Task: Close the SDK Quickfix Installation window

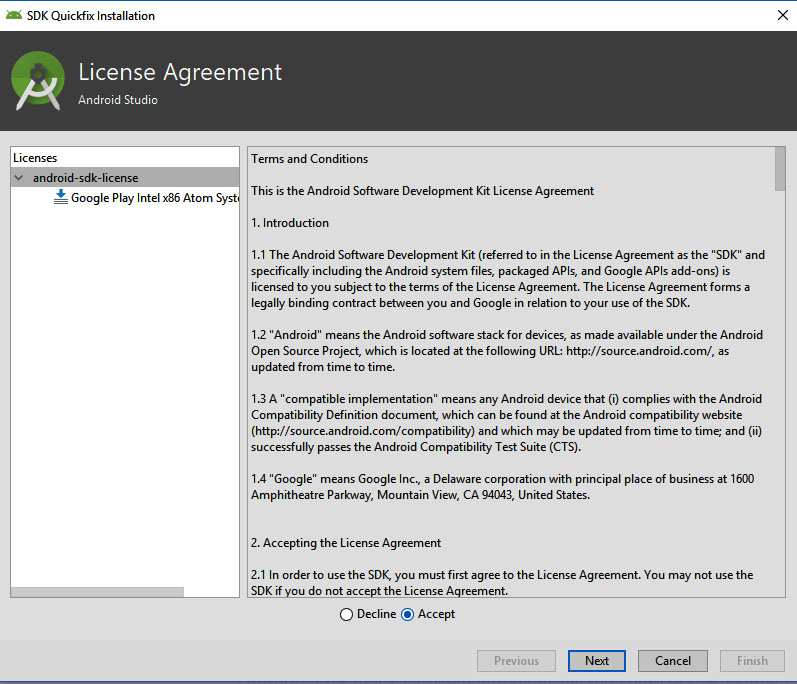Action: (780, 16)
